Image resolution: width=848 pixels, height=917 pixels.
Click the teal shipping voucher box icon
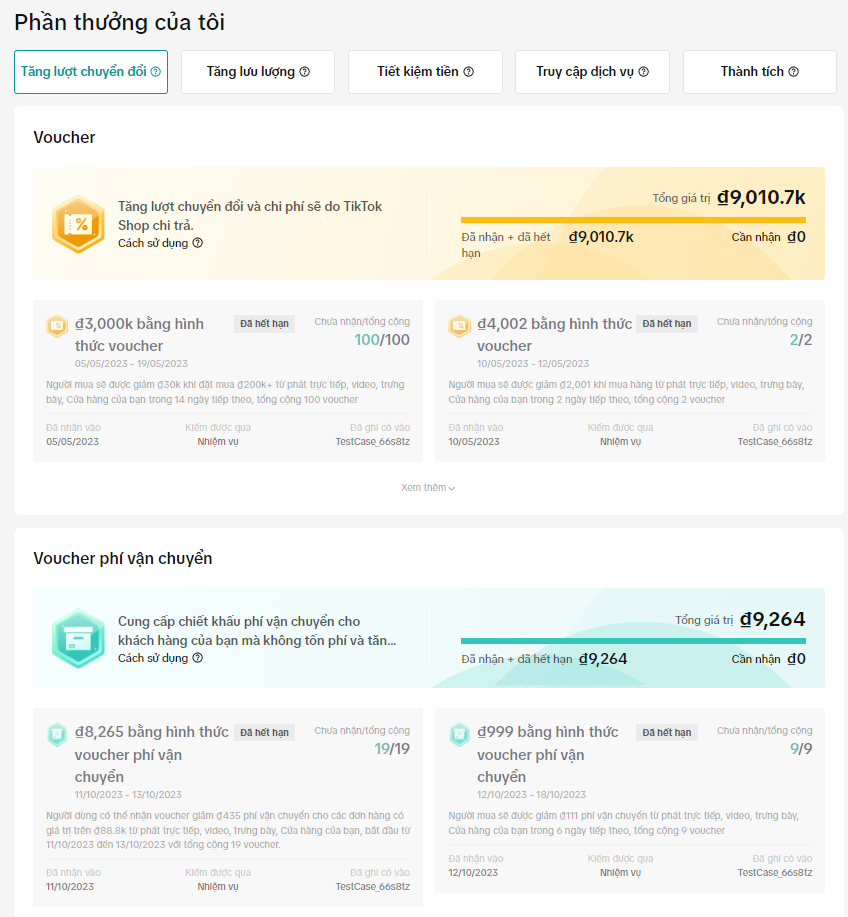pos(78,638)
